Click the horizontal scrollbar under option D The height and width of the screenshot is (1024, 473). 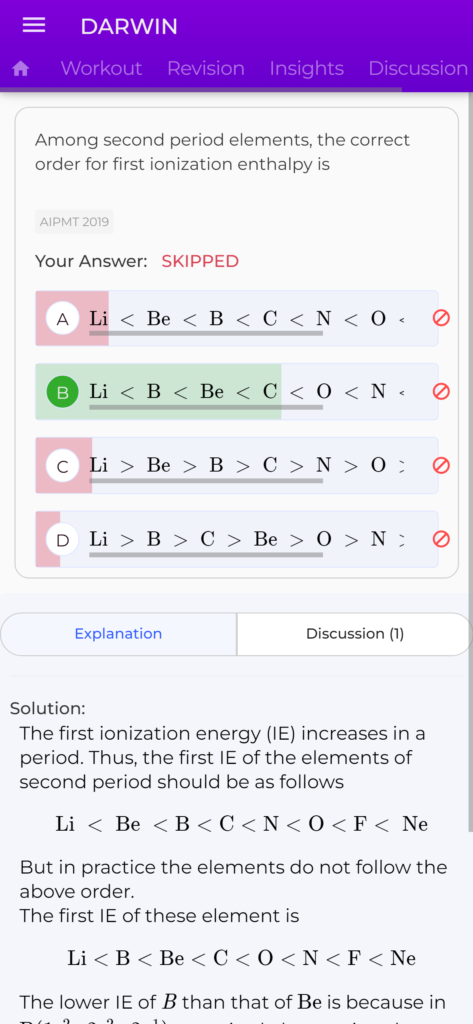coord(206,555)
